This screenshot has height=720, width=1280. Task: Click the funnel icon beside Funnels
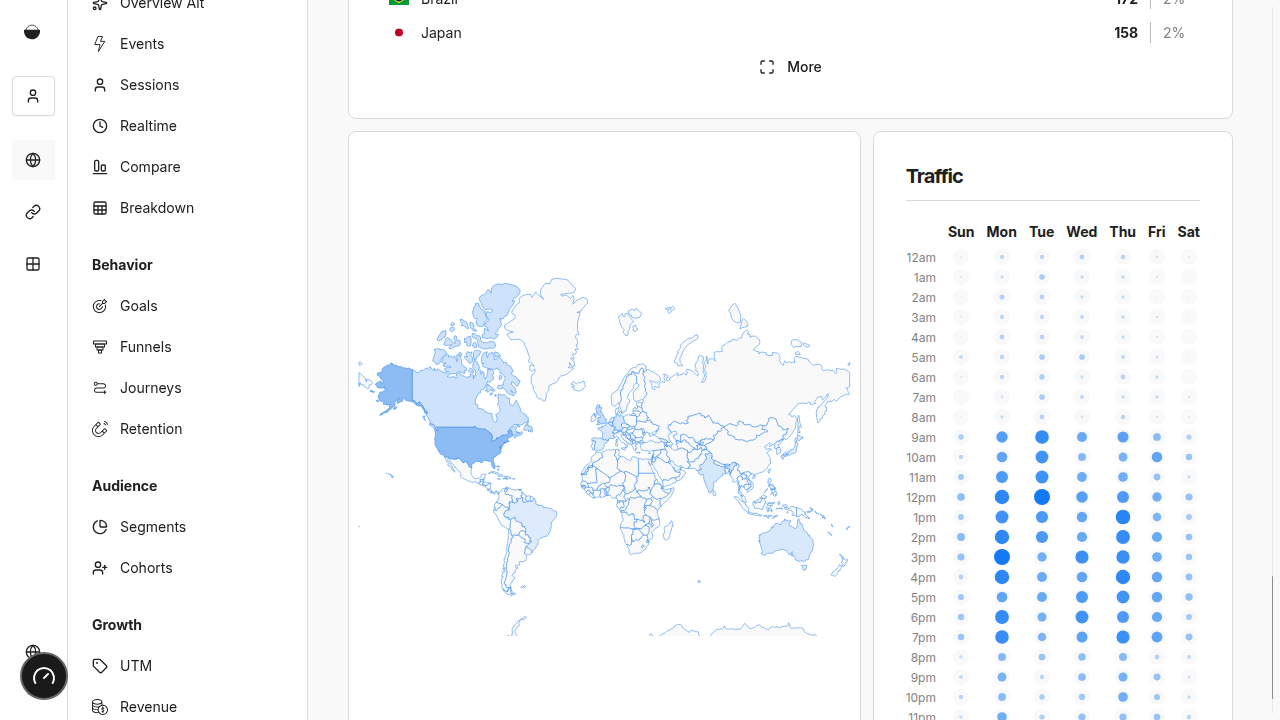click(100, 347)
